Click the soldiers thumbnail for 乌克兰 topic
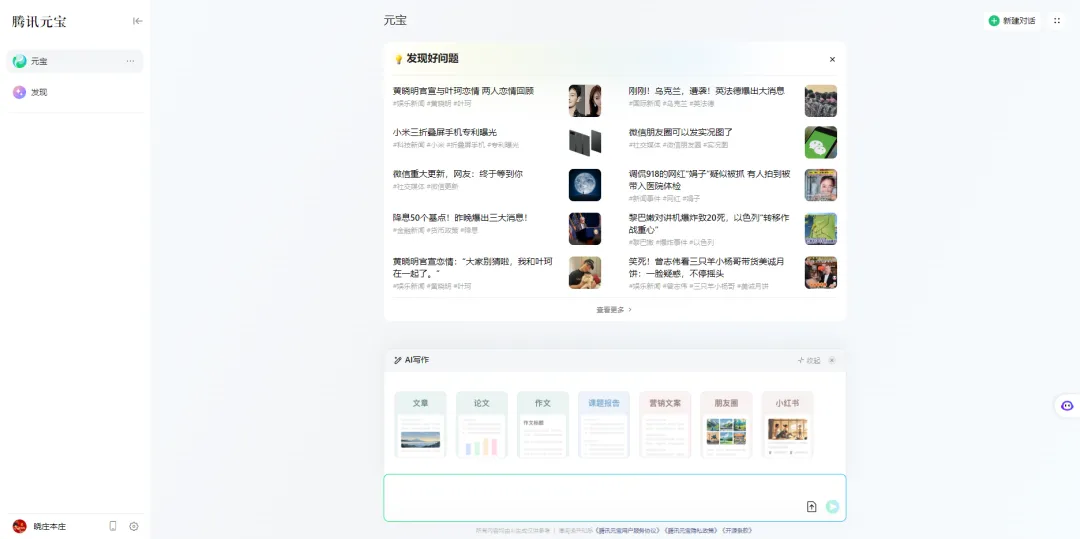Viewport: 1080px width, 539px height. click(x=821, y=101)
